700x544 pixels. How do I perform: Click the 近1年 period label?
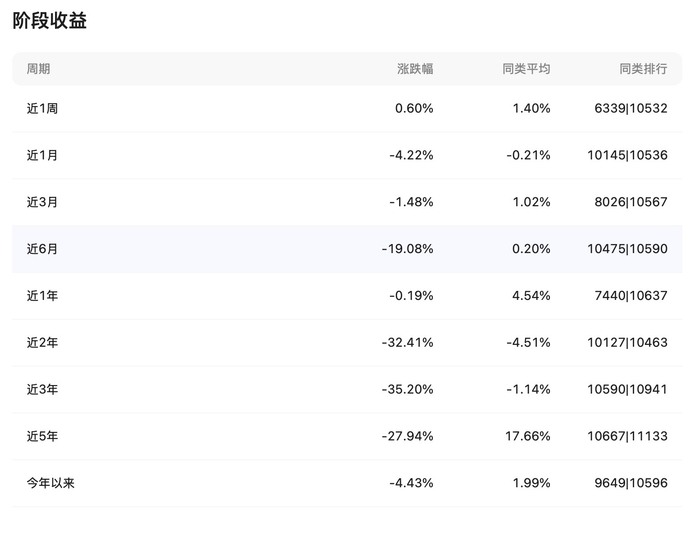pyautogui.click(x=43, y=296)
